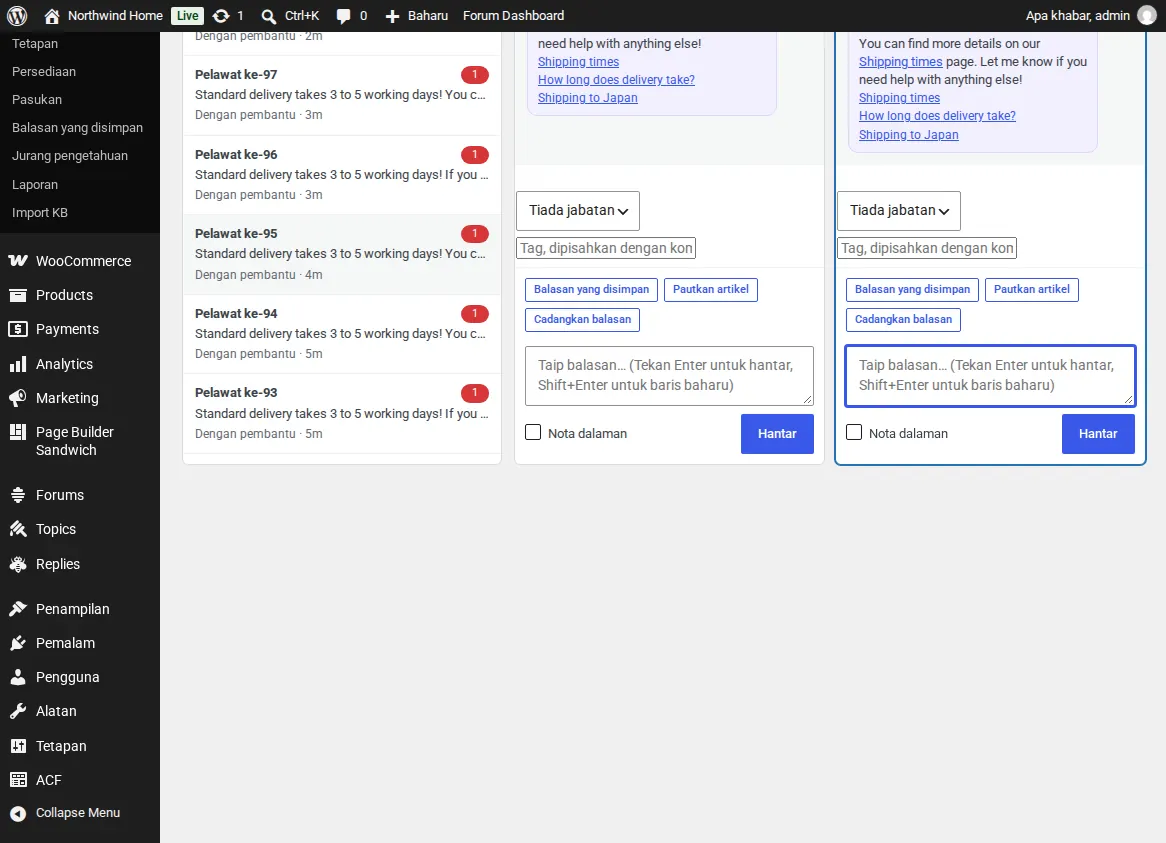
Task: Open conversation Pelawat ke-95
Action: click(x=342, y=254)
